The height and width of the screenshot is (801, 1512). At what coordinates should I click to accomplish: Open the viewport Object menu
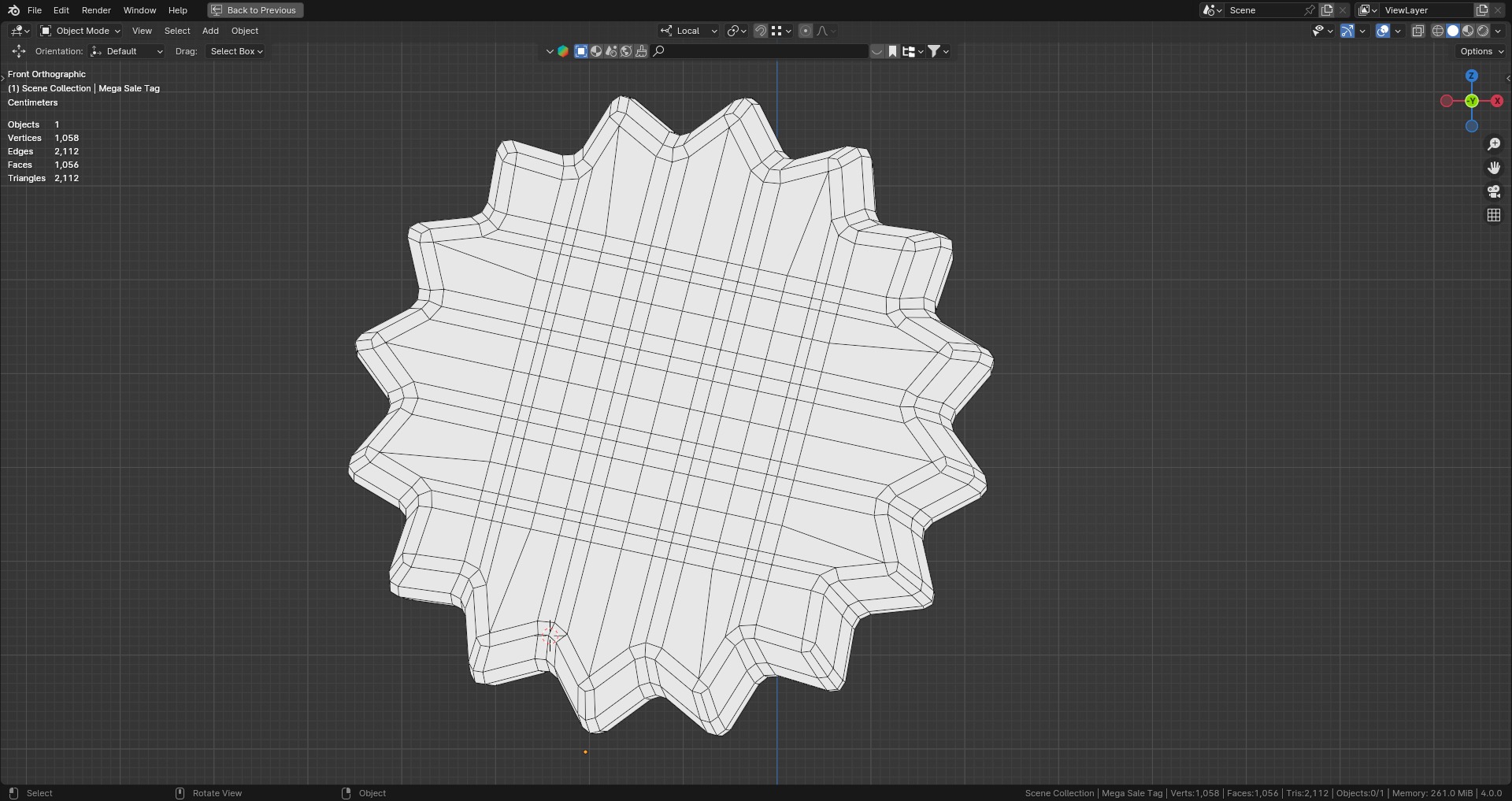pyautogui.click(x=245, y=31)
